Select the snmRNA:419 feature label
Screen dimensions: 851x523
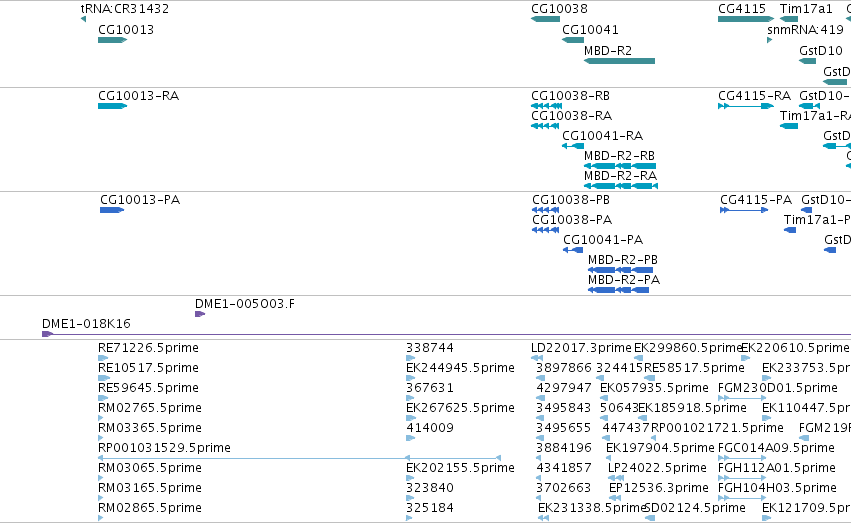[x=805, y=30]
